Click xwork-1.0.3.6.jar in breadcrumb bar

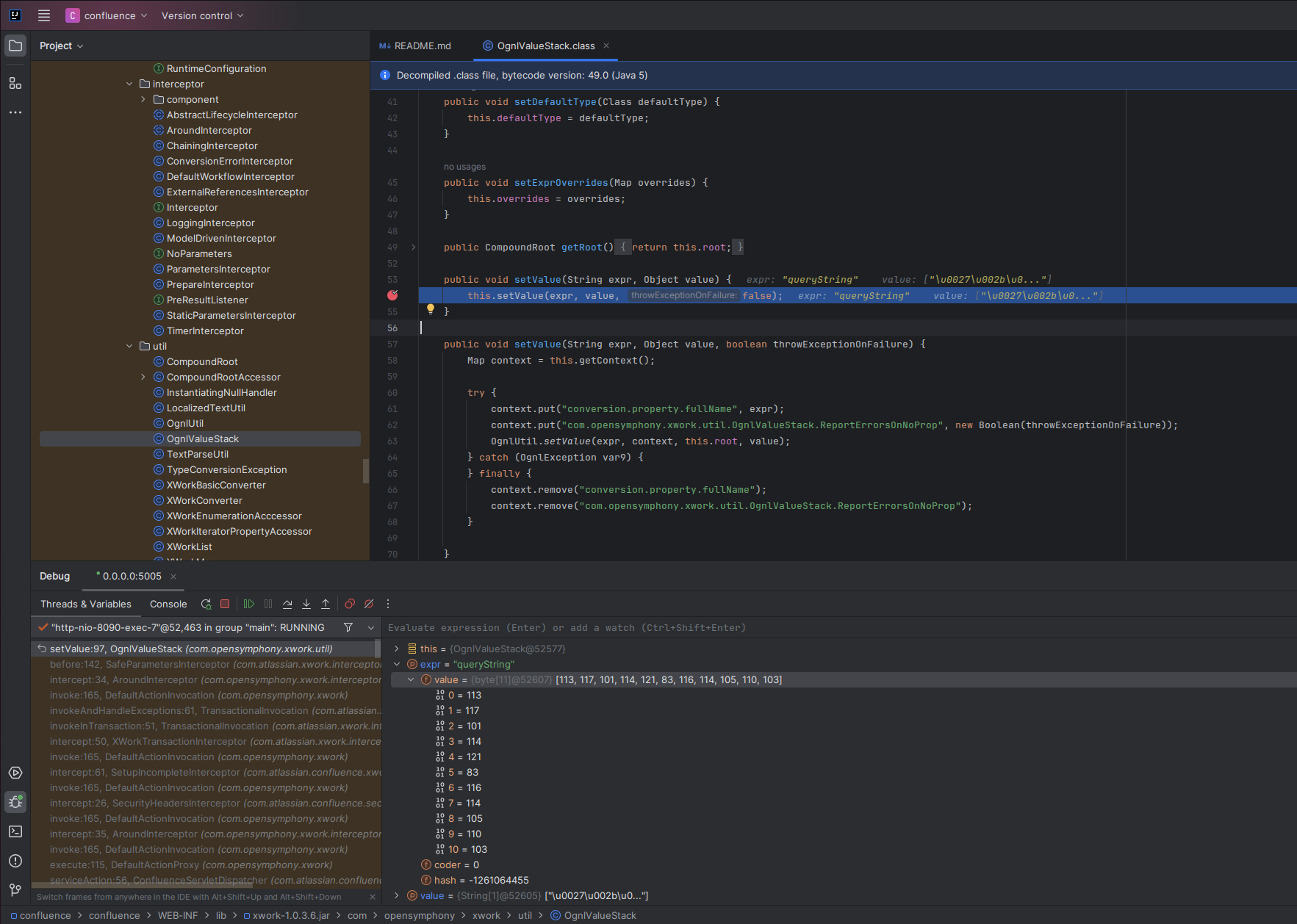287,915
